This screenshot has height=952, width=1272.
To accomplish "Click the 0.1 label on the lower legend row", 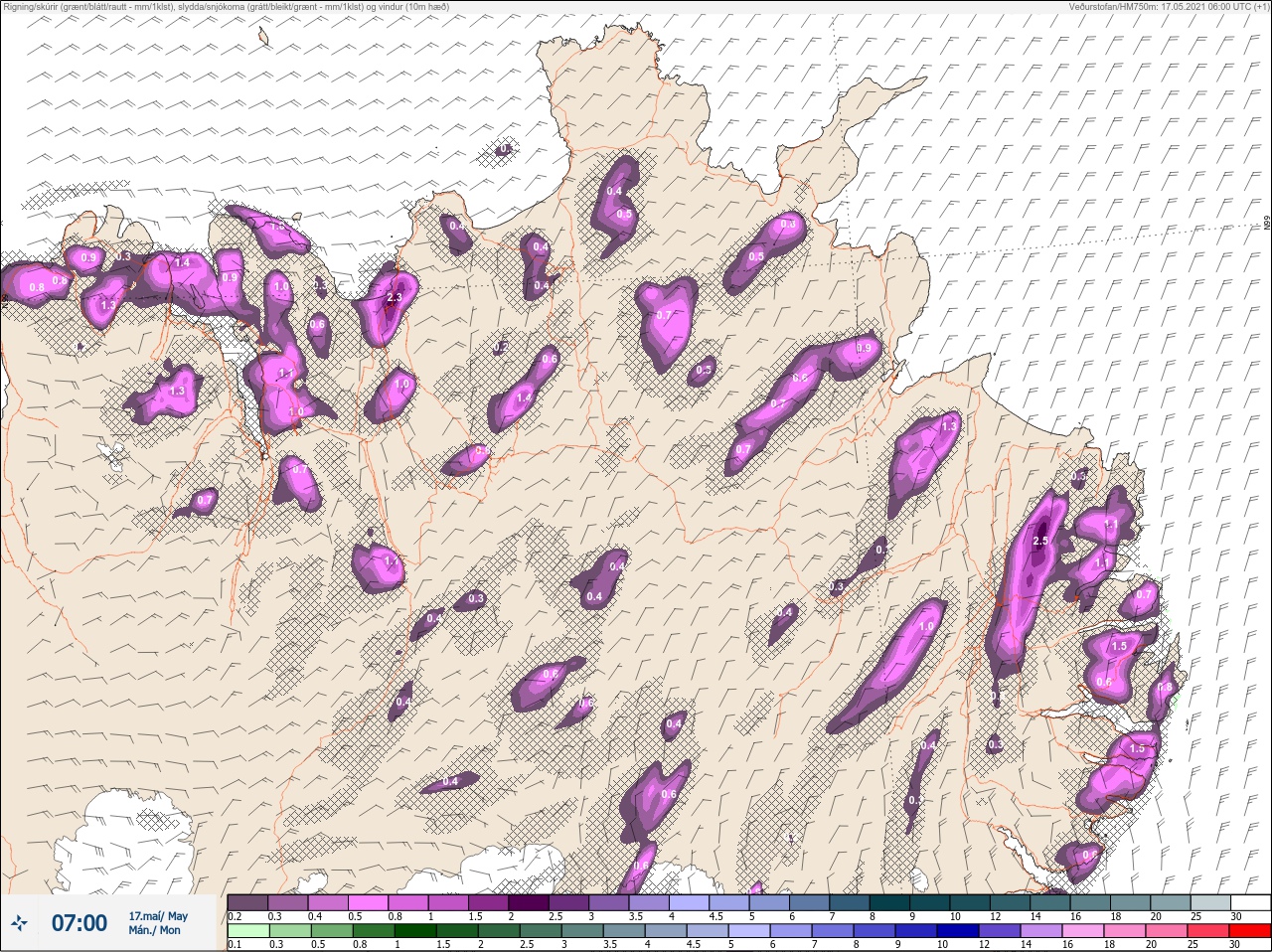I will pyautogui.click(x=236, y=945).
